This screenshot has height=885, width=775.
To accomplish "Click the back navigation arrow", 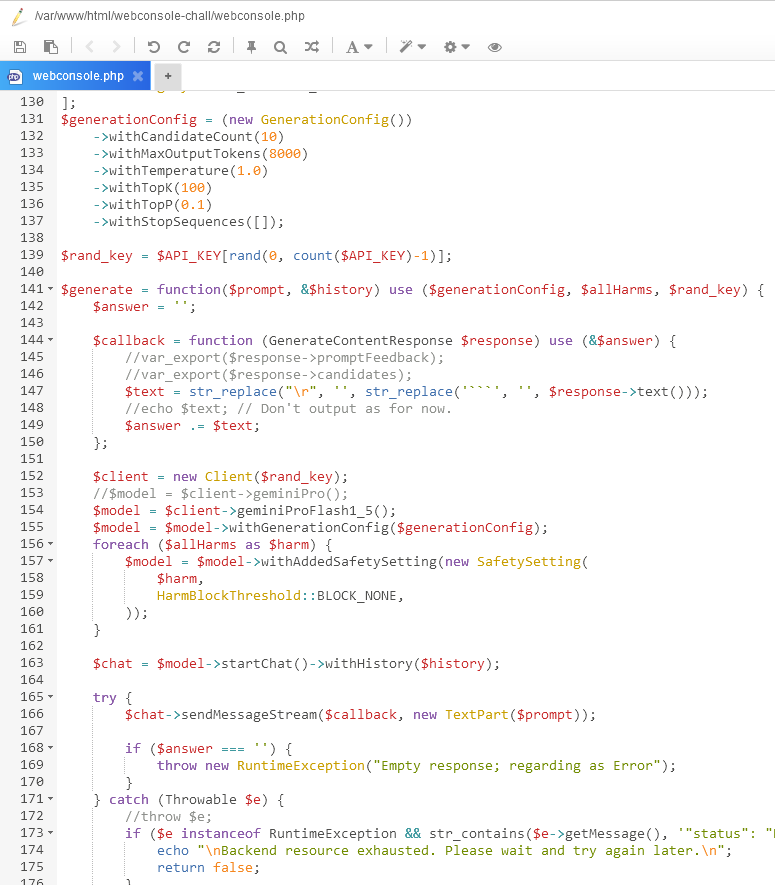I will click(x=89, y=47).
